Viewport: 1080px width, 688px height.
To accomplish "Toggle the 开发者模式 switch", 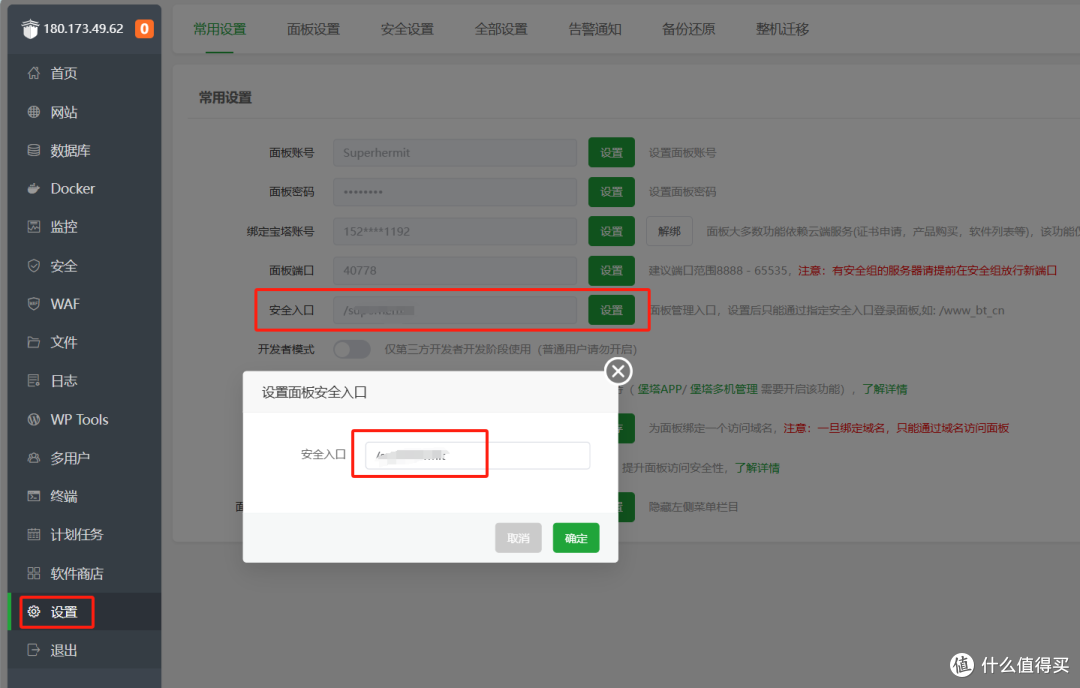I will pyautogui.click(x=352, y=349).
